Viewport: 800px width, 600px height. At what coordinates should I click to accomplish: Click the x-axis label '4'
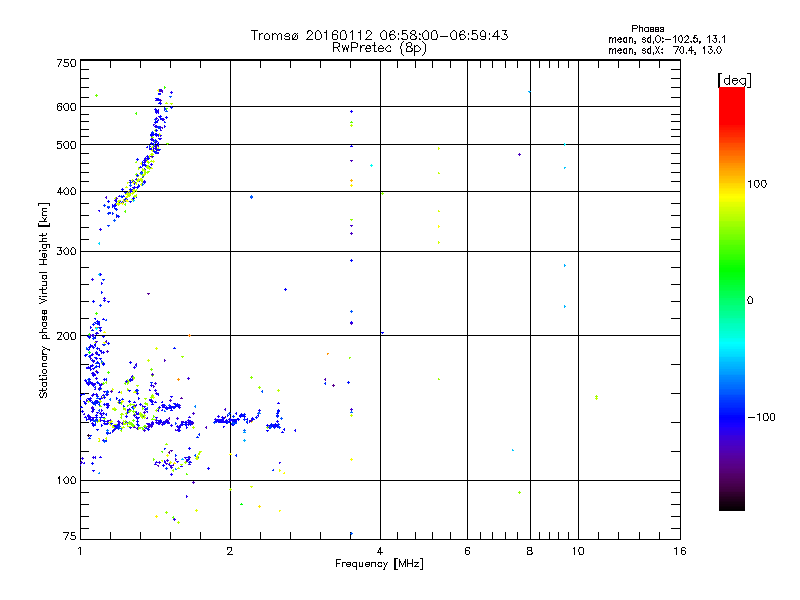point(380,551)
